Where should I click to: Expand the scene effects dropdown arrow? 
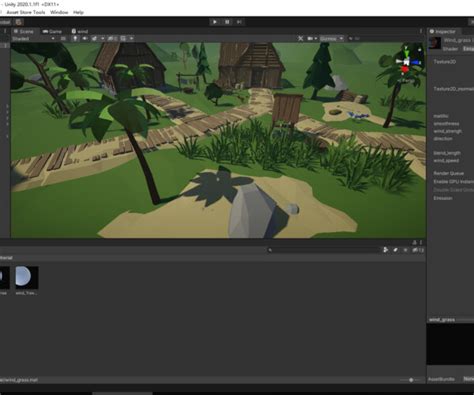tap(102, 39)
